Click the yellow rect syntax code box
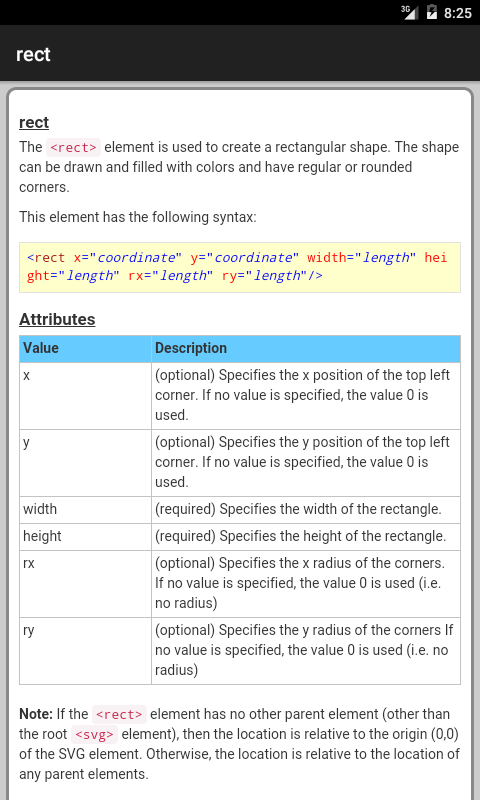This screenshot has width=480, height=800. point(240,267)
